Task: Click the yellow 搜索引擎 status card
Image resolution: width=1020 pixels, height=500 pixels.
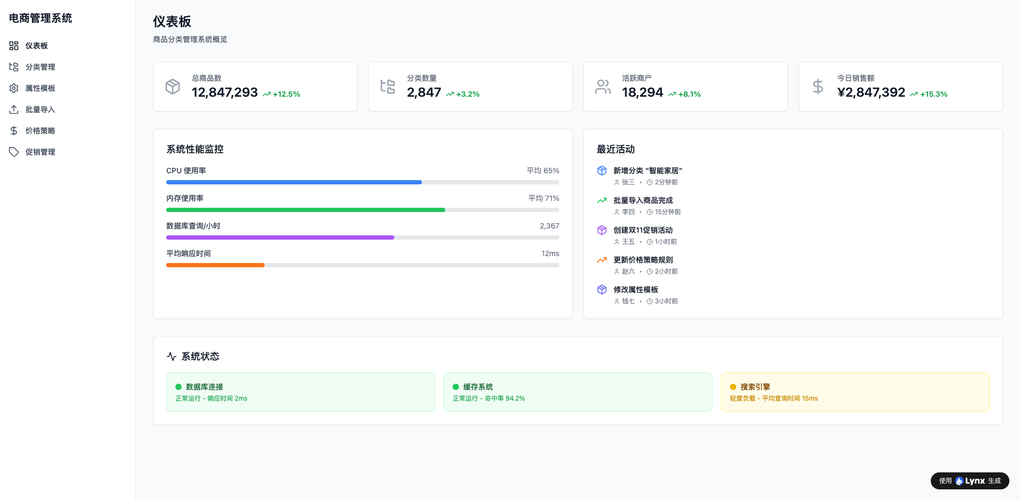Action: [x=855, y=392]
